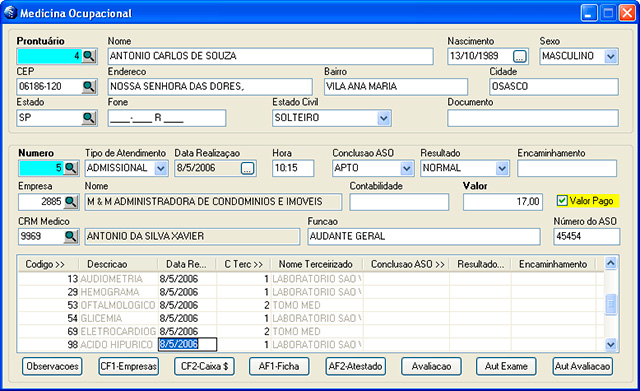640x391 pixels.
Task: Click the C Terc >> column header
Action: click(244, 264)
